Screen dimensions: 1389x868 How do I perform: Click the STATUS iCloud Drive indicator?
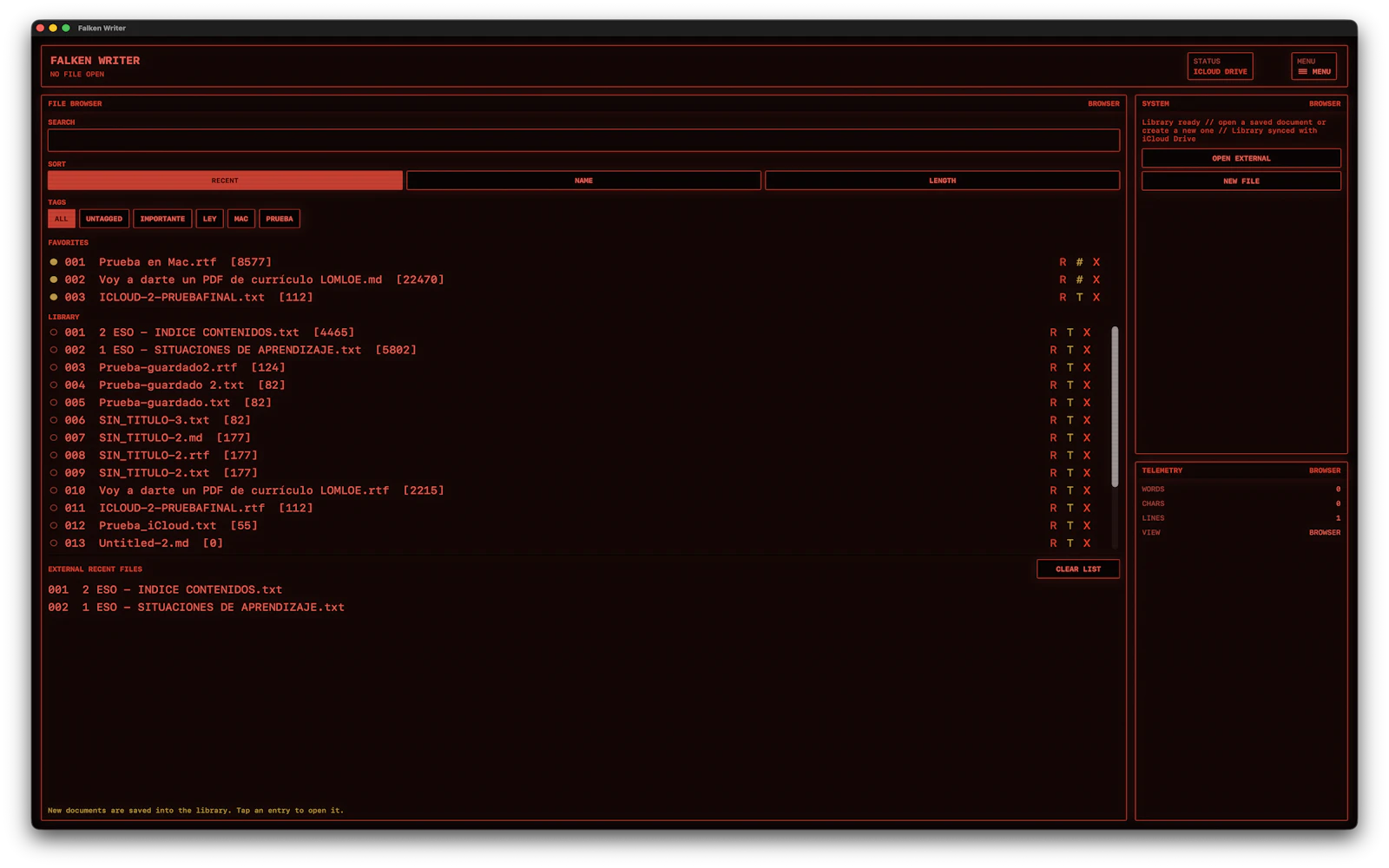coord(1220,66)
